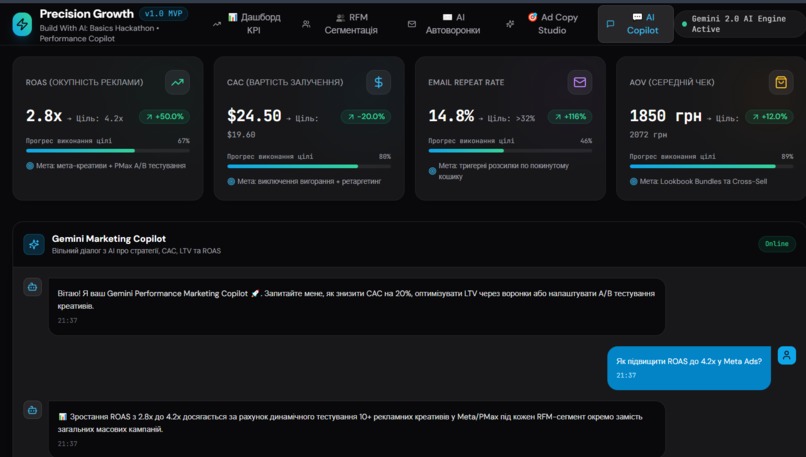806x457 pixels.
Task: Click the bot avatar beside the greeting
Action: click(32, 287)
